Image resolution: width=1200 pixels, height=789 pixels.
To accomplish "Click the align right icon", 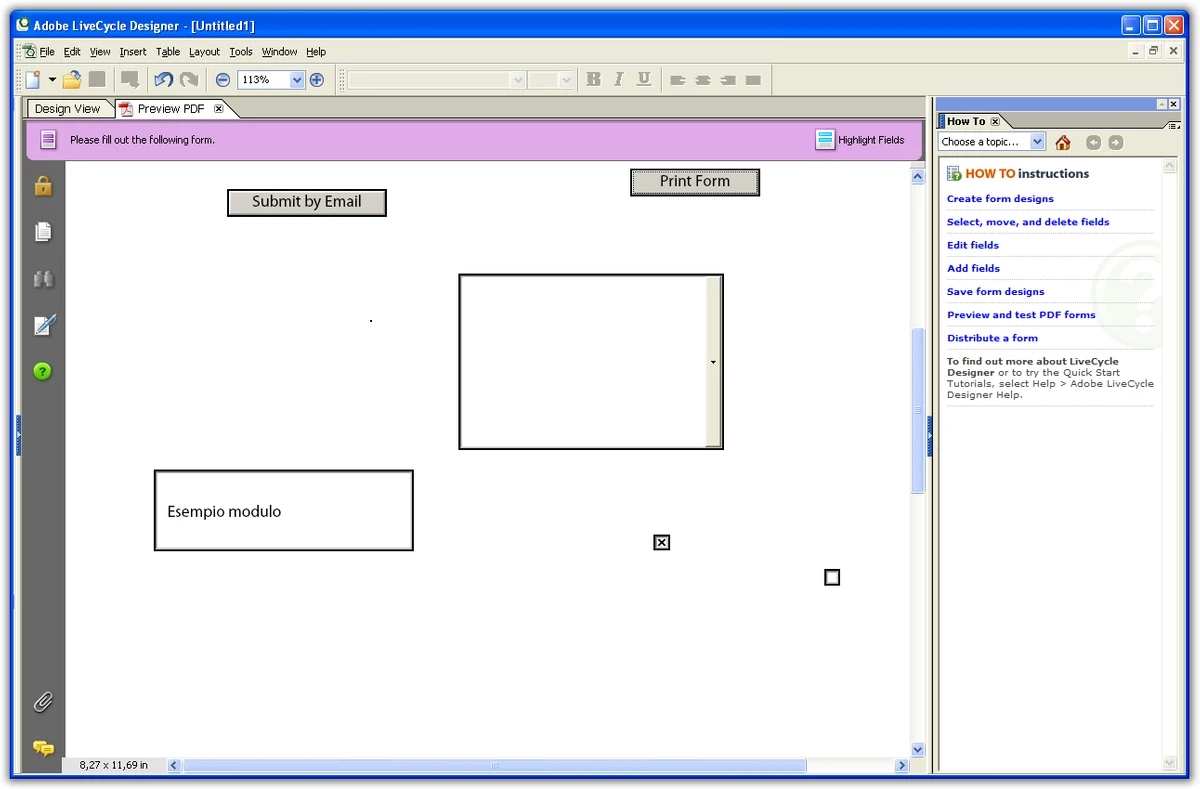I will pyautogui.click(x=728, y=80).
